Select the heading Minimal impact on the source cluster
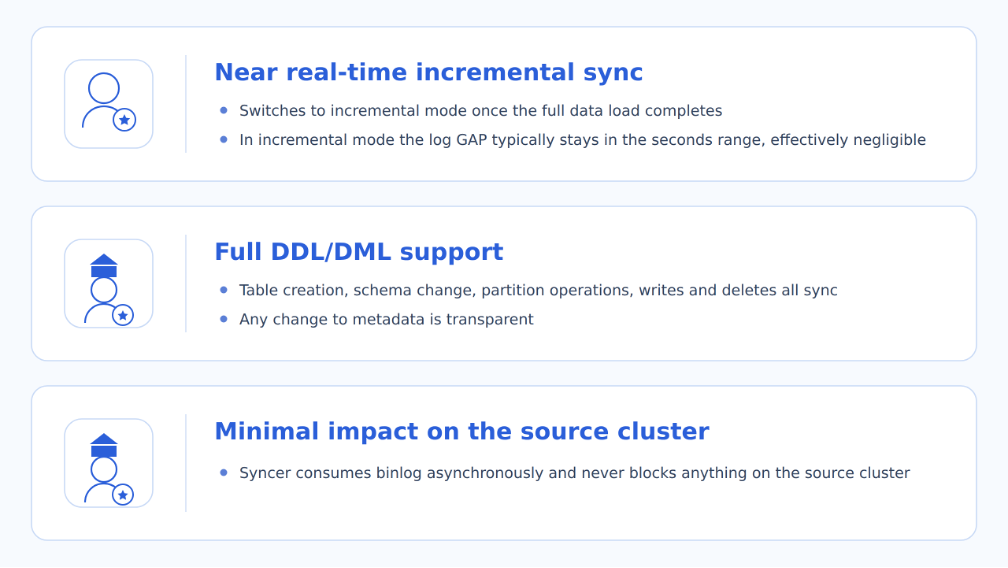The width and height of the screenshot is (1008, 568). point(462,431)
